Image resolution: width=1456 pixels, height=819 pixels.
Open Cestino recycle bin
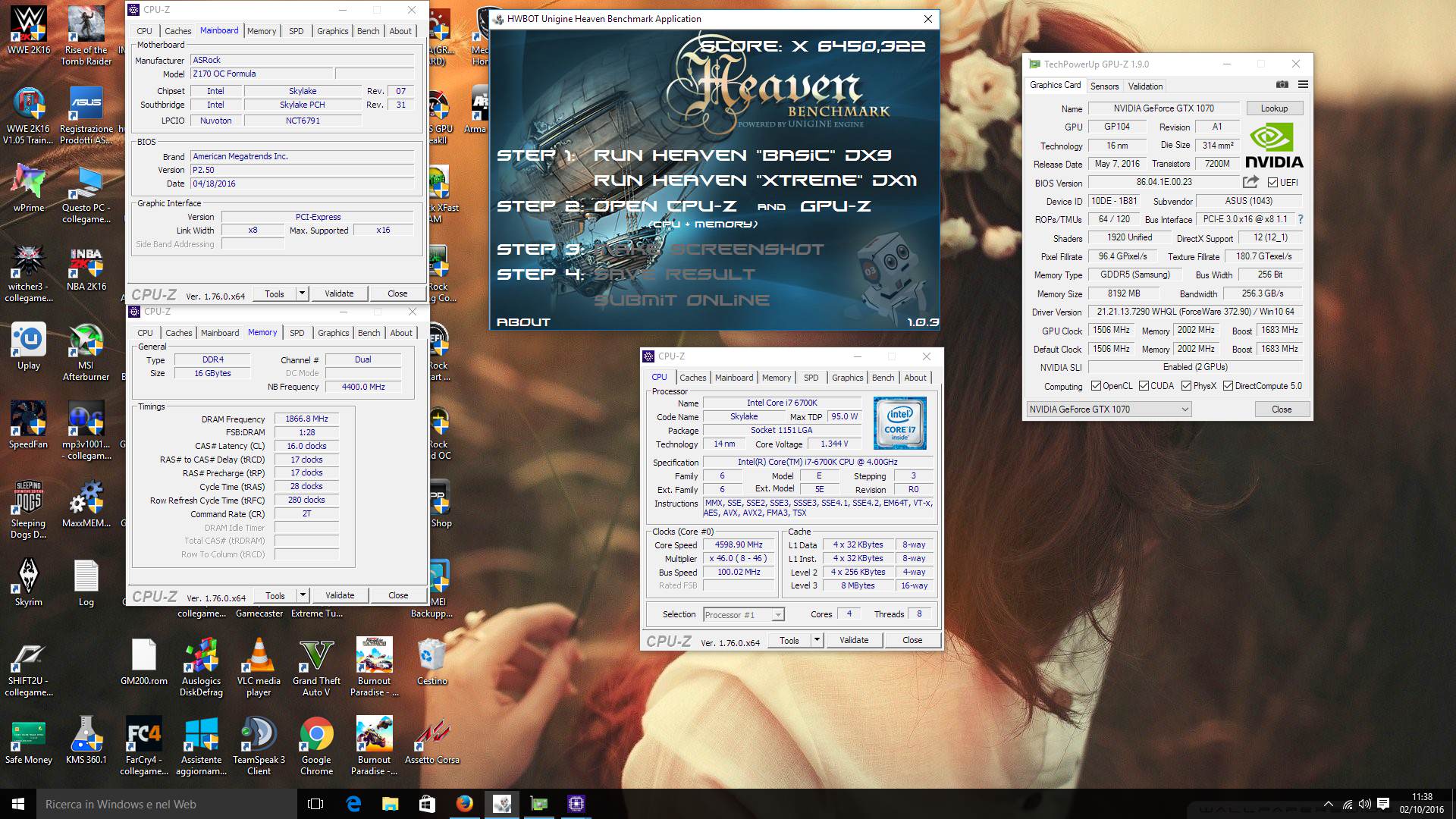point(431,661)
